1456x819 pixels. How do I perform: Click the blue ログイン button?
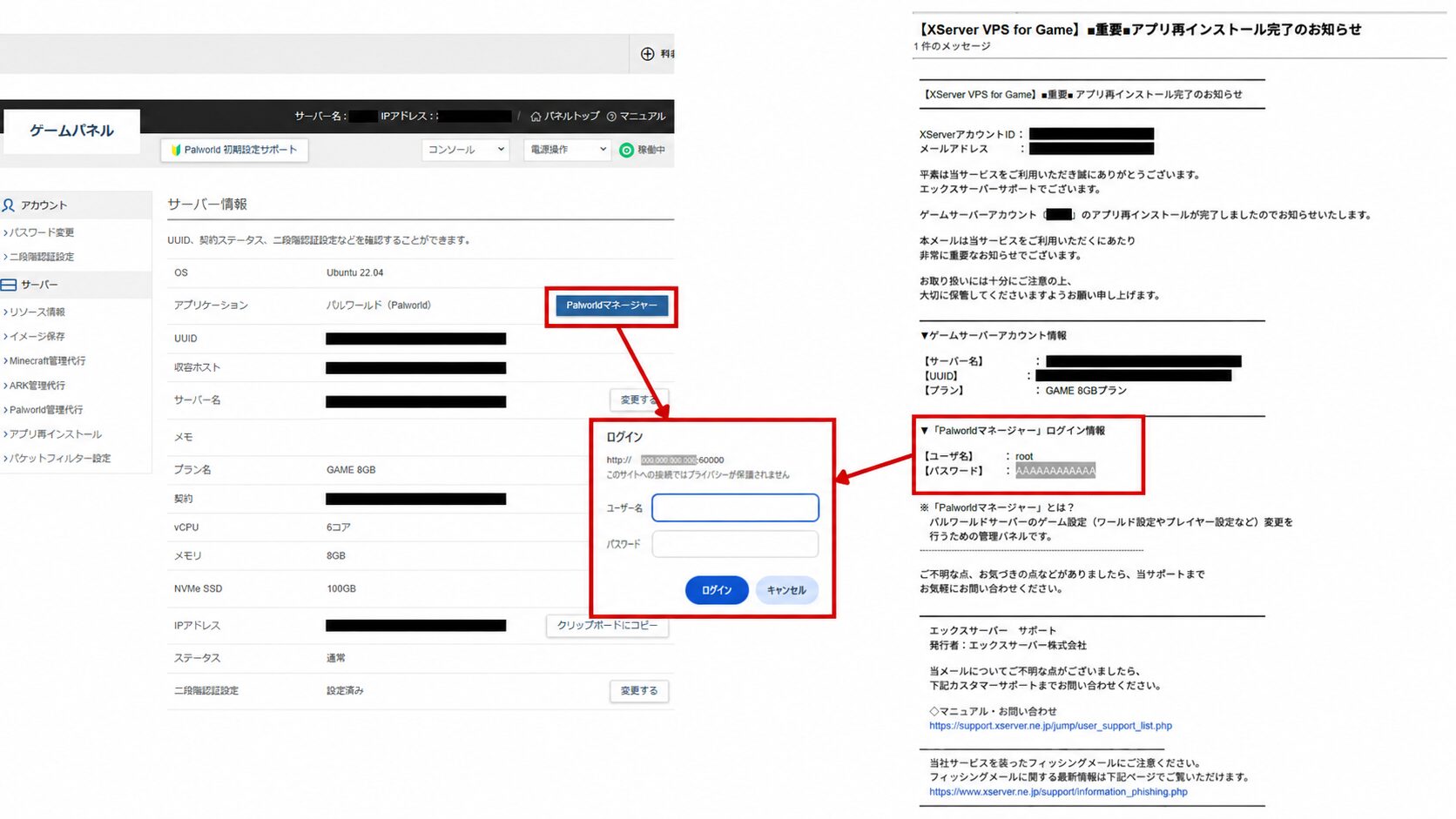[717, 590]
